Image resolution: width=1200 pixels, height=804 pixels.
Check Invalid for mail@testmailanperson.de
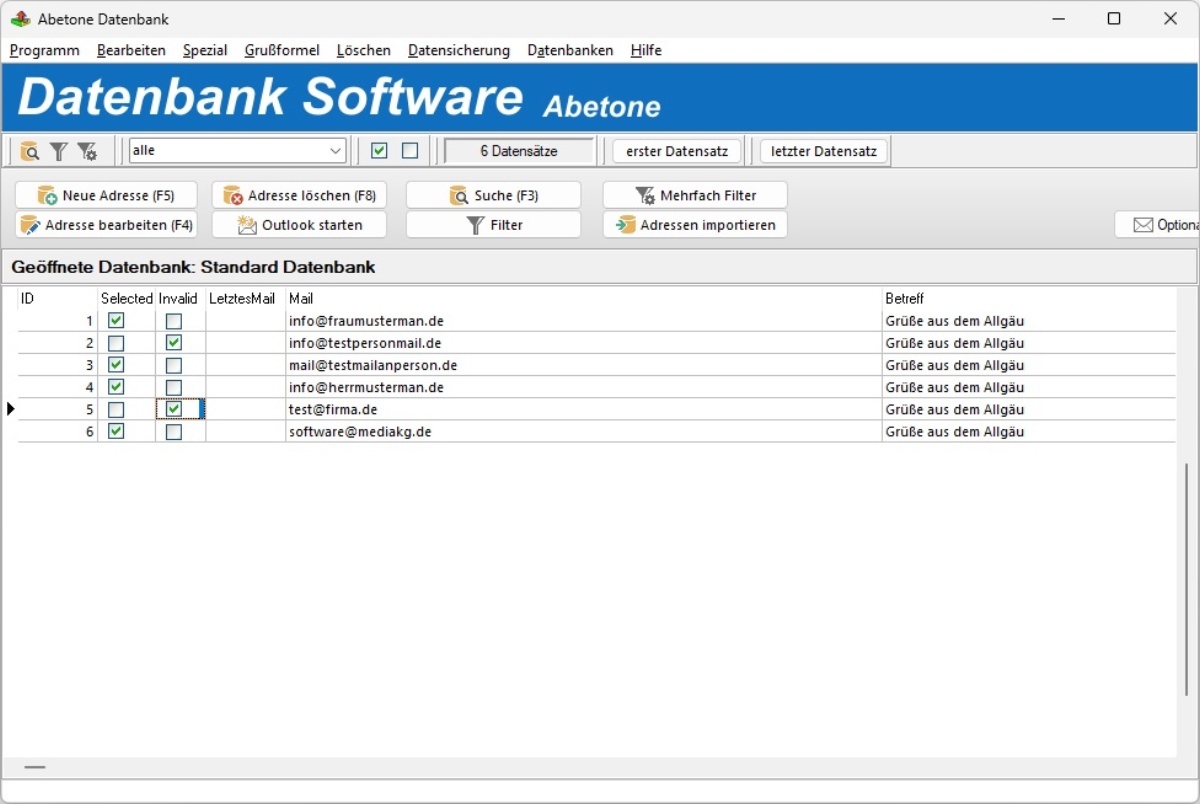point(174,365)
